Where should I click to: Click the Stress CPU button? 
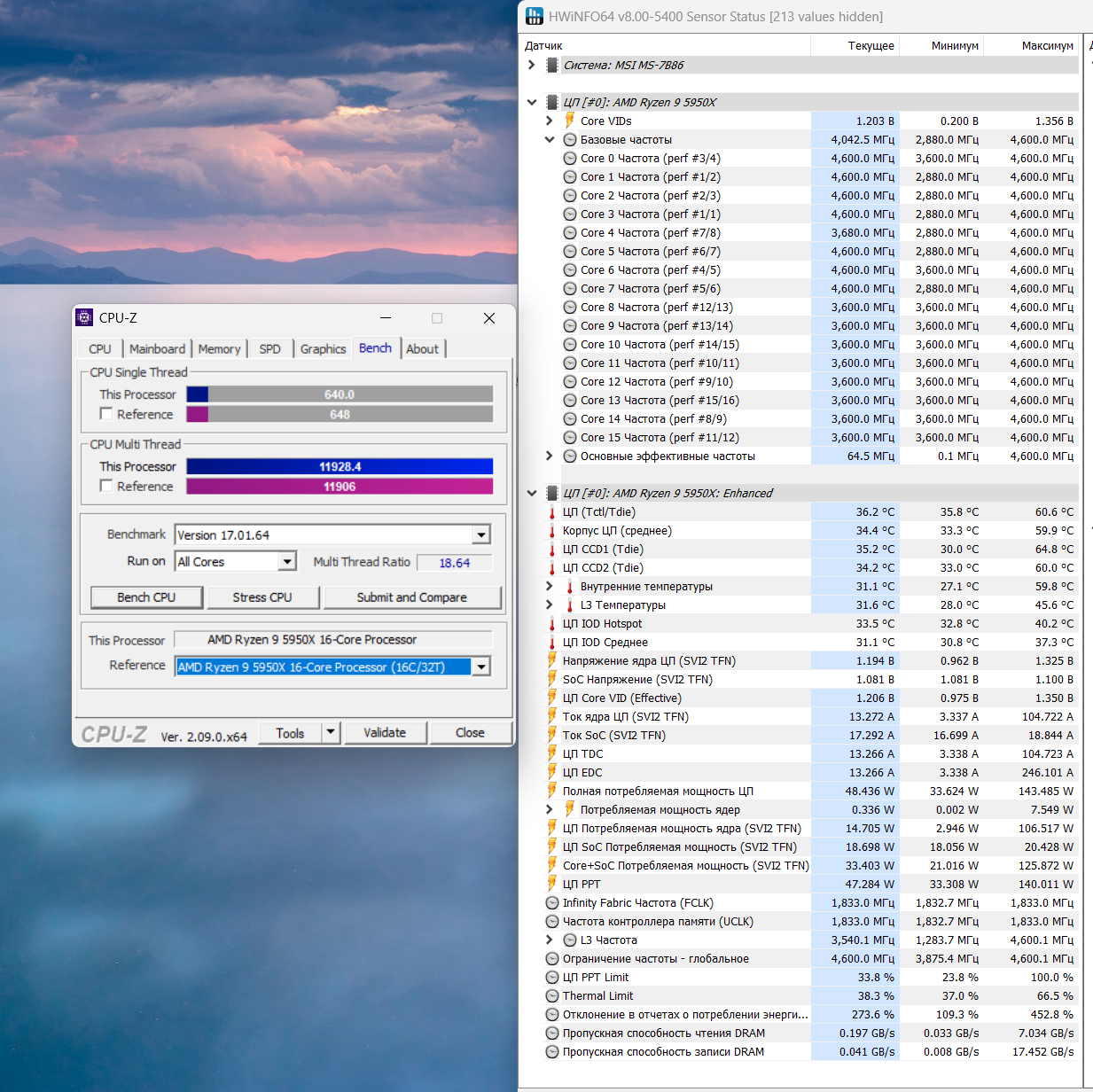click(x=262, y=597)
